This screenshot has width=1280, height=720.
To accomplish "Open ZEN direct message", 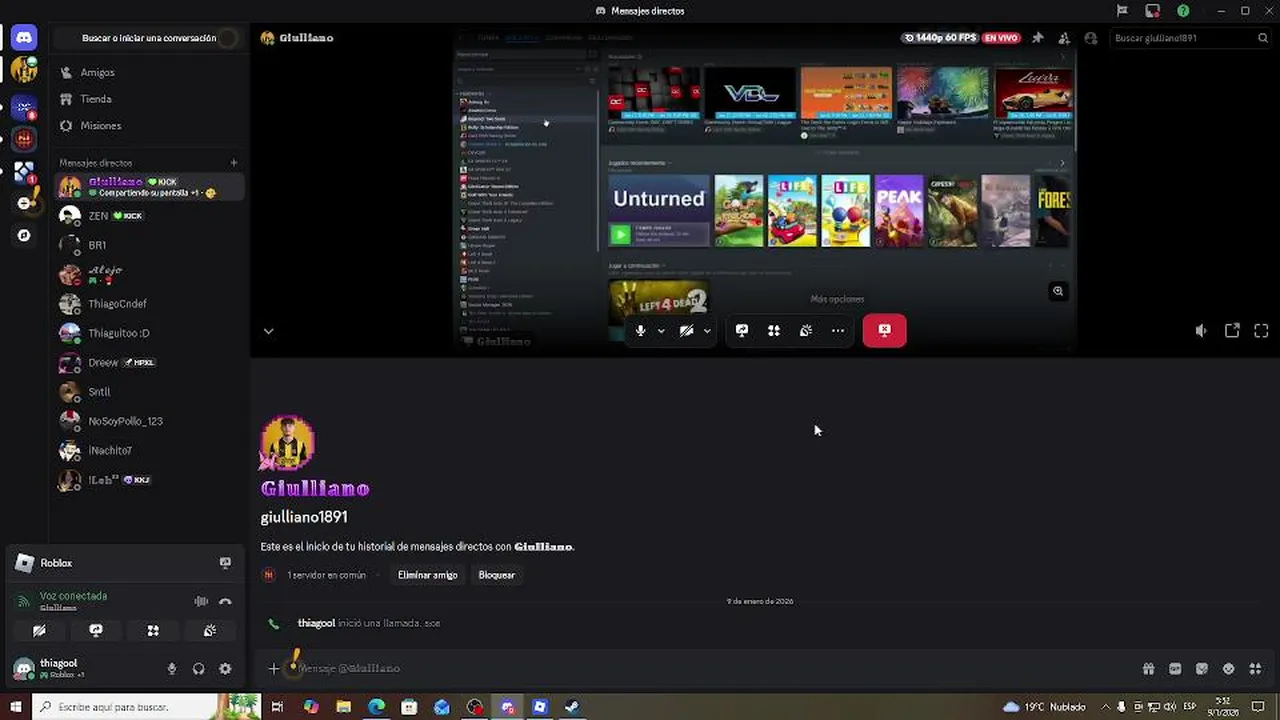I will pos(147,216).
